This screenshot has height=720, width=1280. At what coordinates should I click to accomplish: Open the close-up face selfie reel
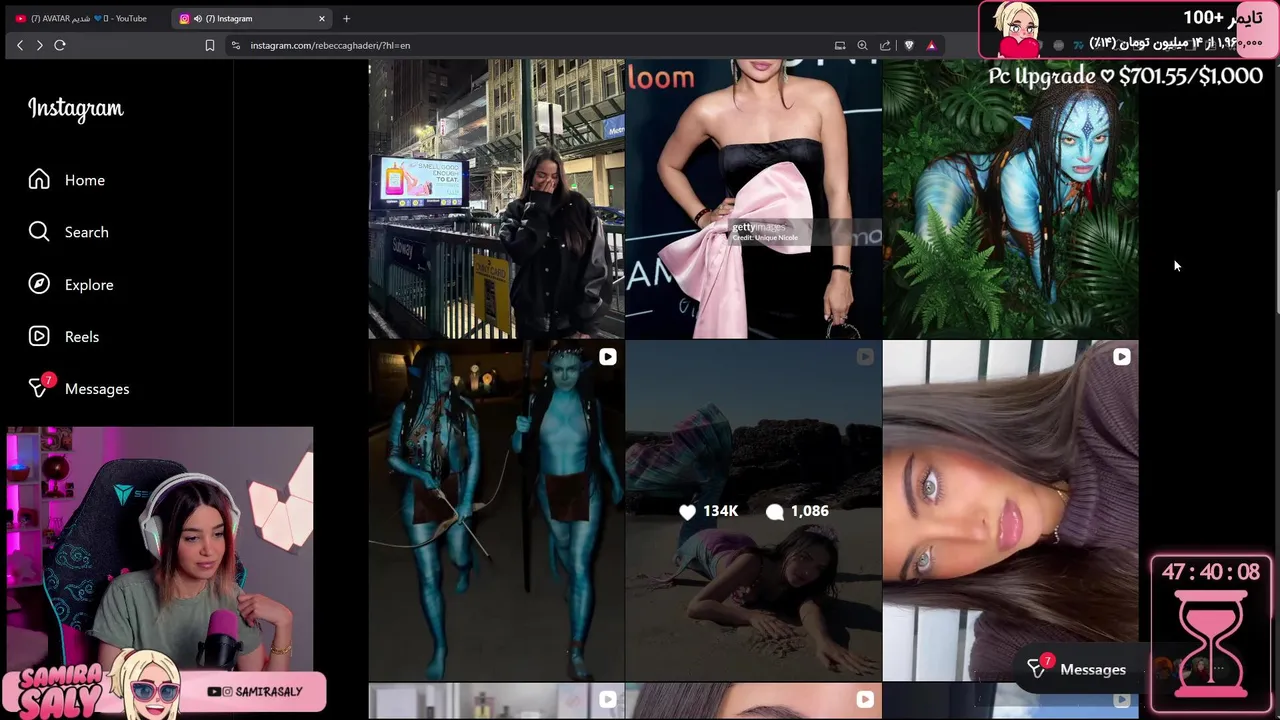pos(1010,510)
